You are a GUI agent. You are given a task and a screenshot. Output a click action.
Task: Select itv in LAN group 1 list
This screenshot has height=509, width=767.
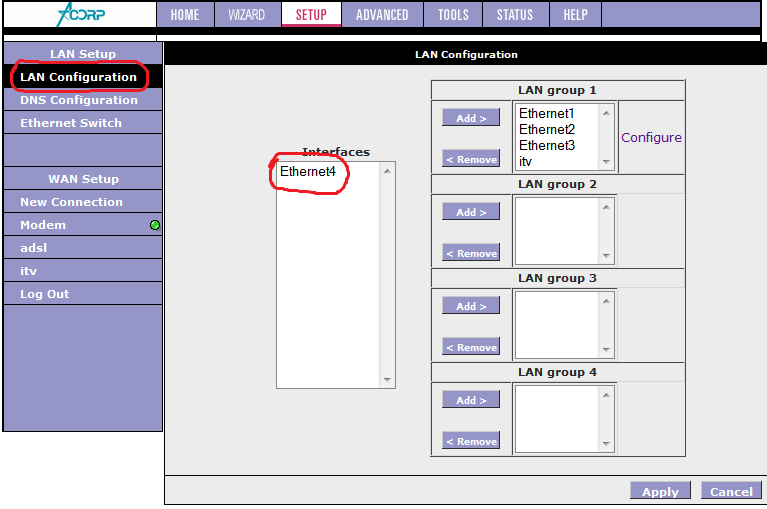(x=525, y=161)
